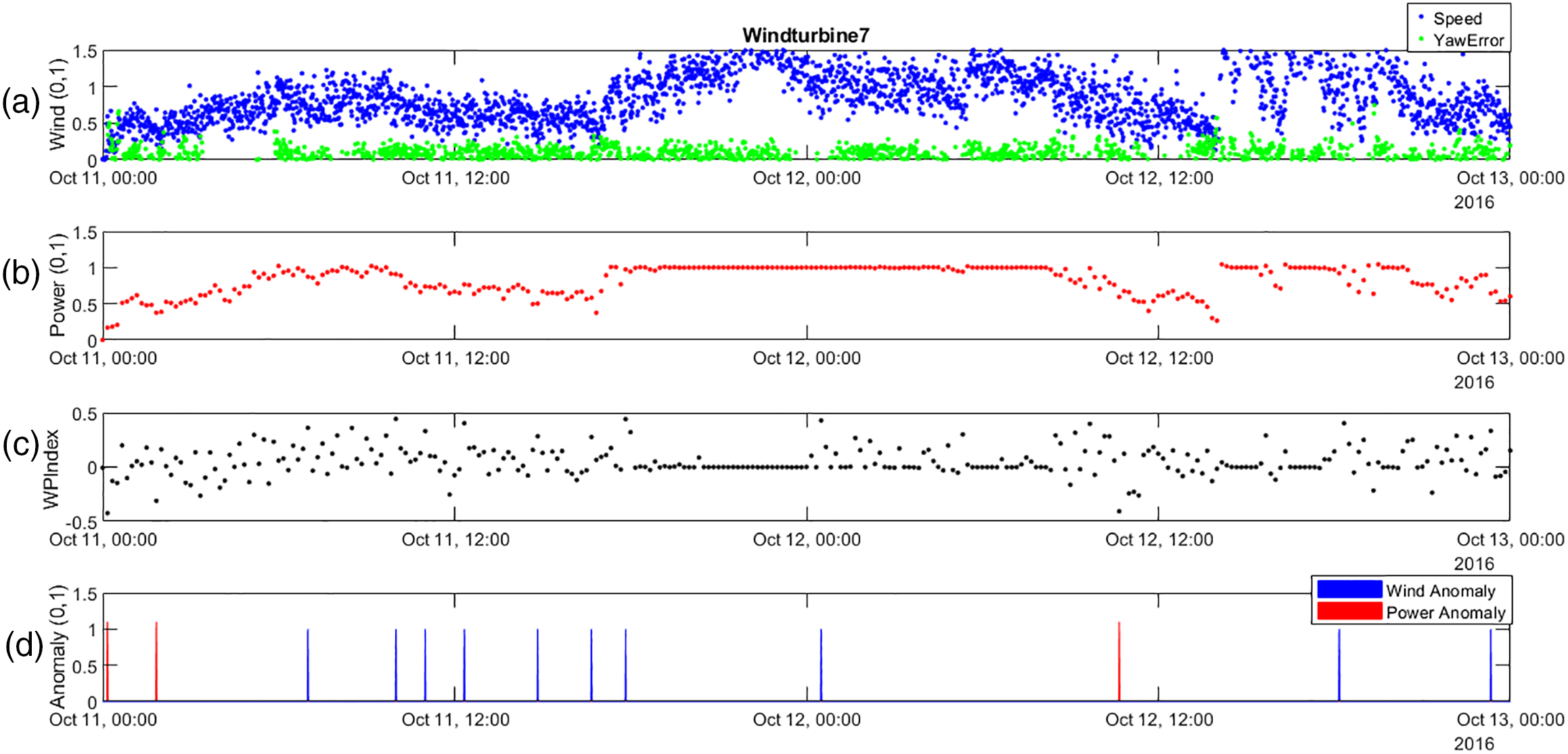The height and width of the screenshot is (754, 1568).
Task: Click the YawError legend entry
Action: [1468, 41]
